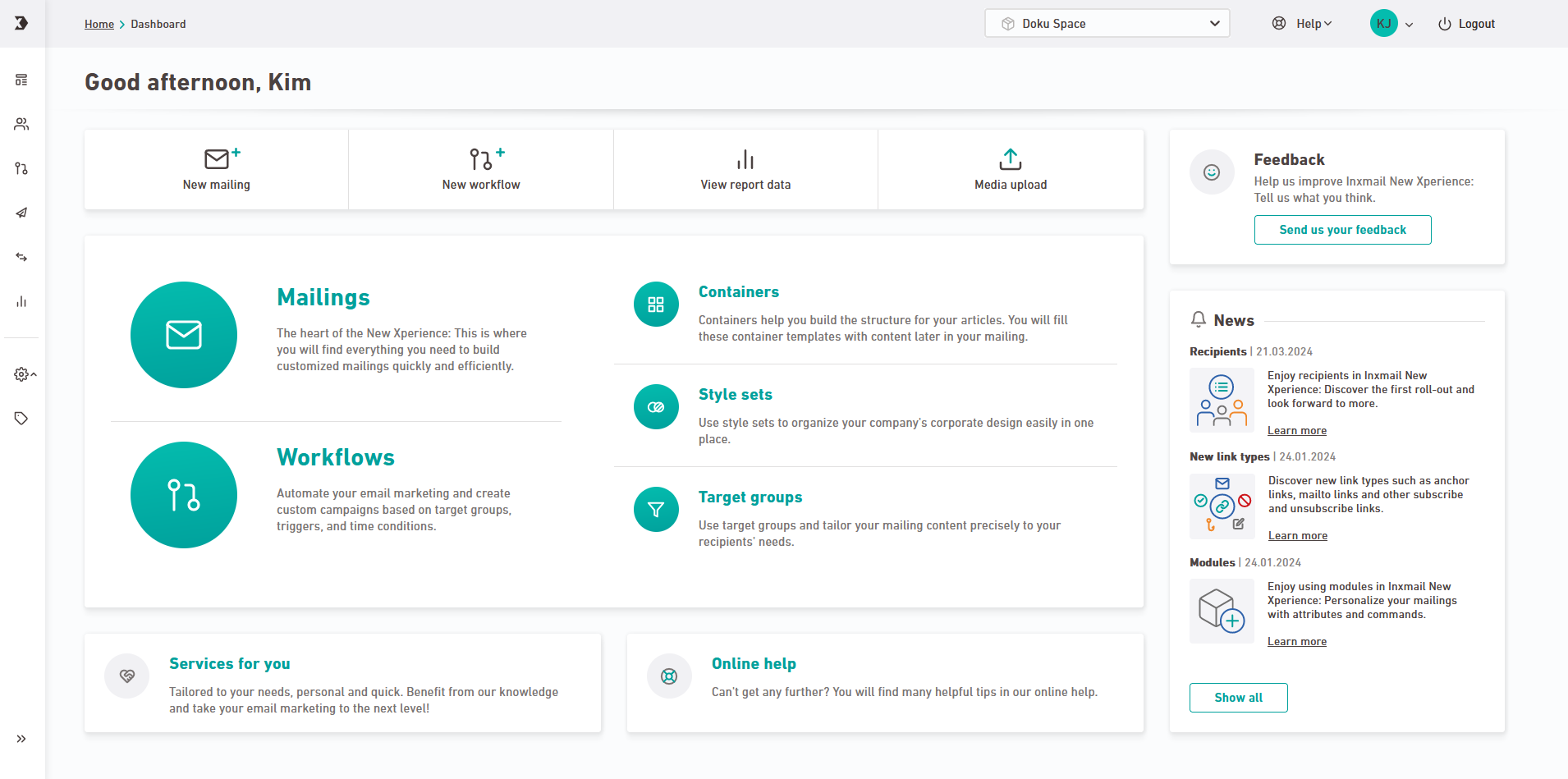Viewport: 1568px width, 779px height.
Task: Open the Style sets icon
Action: (656, 407)
